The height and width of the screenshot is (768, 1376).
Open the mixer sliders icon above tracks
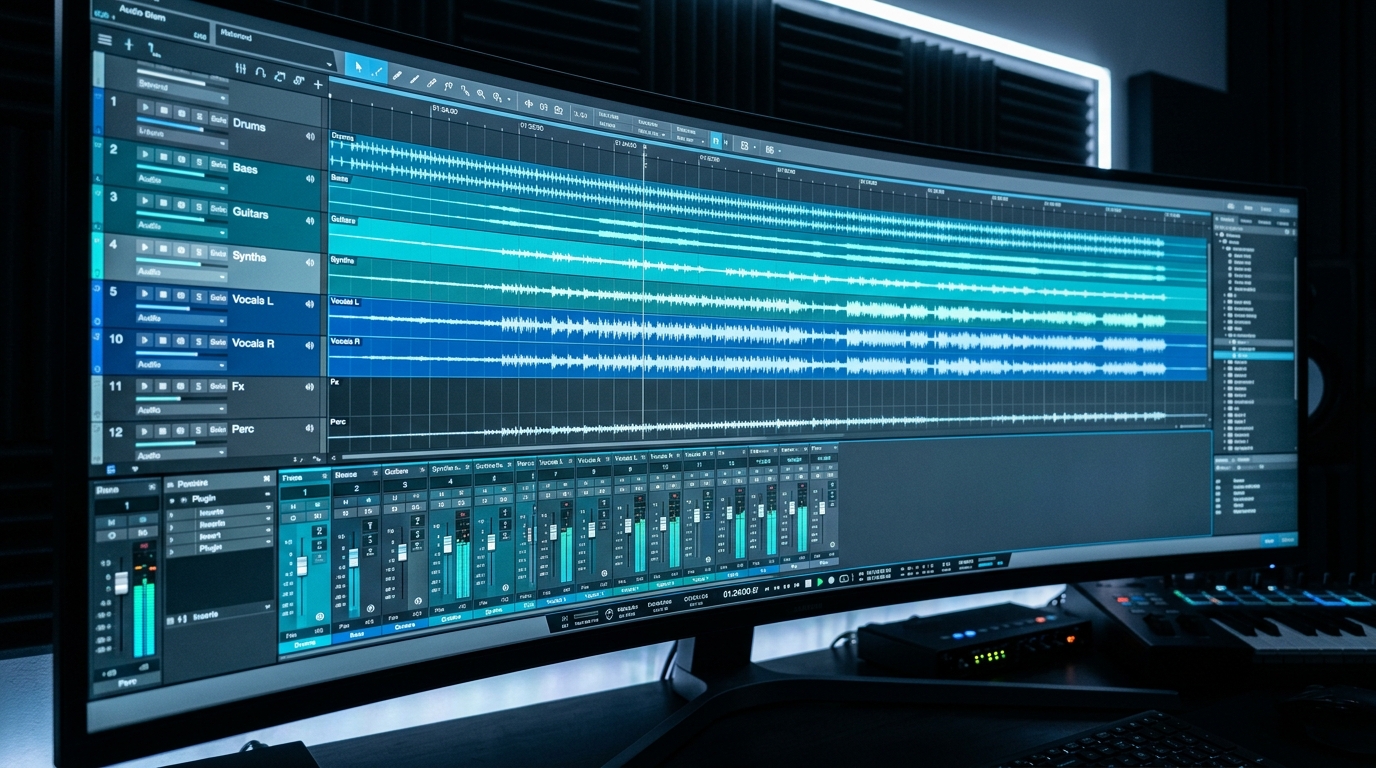coord(240,69)
